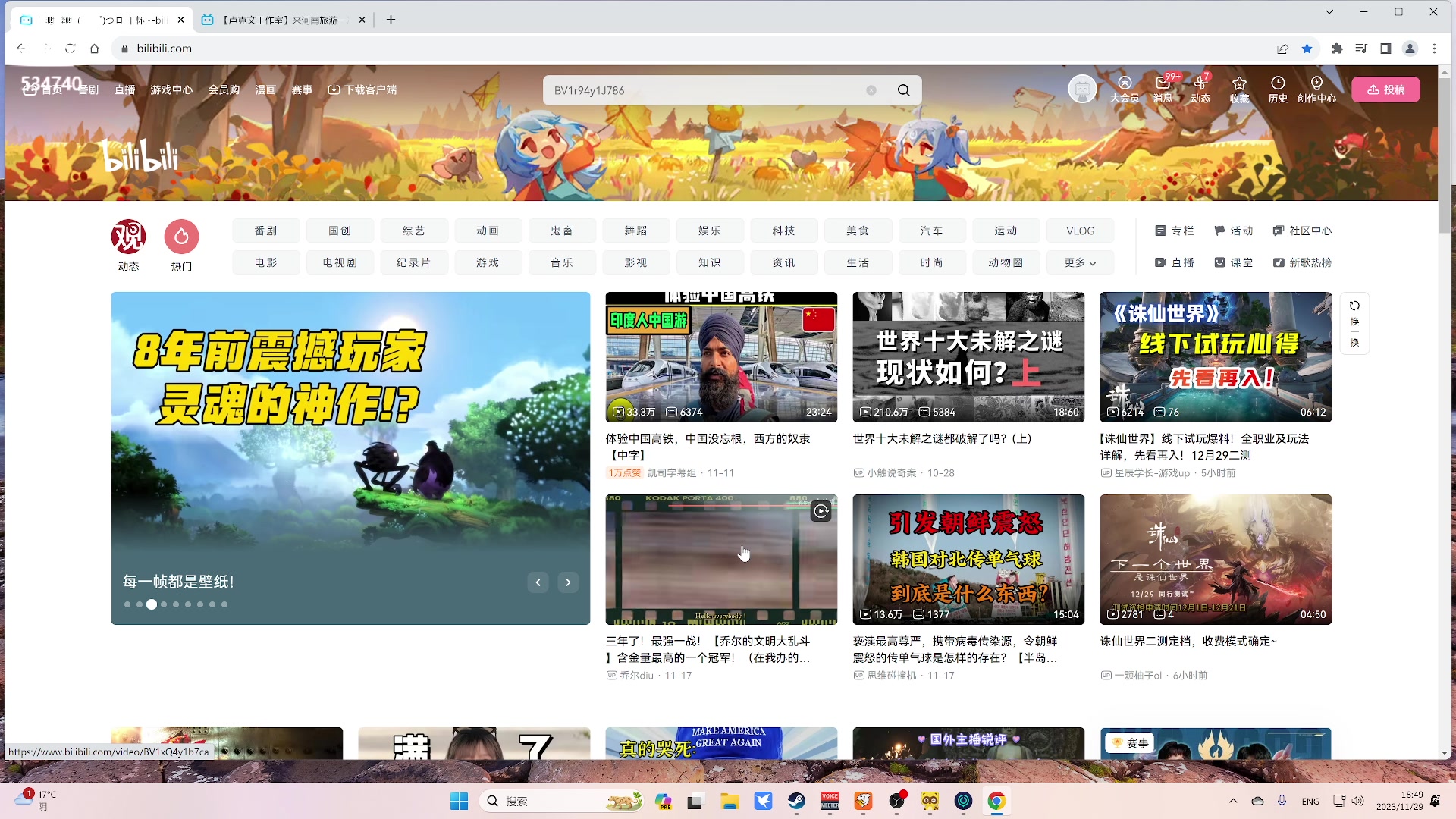This screenshot has width=1456, height=819.
Task: Click the page vertical scrollbar thumb
Action: click(x=1444, y=155)
